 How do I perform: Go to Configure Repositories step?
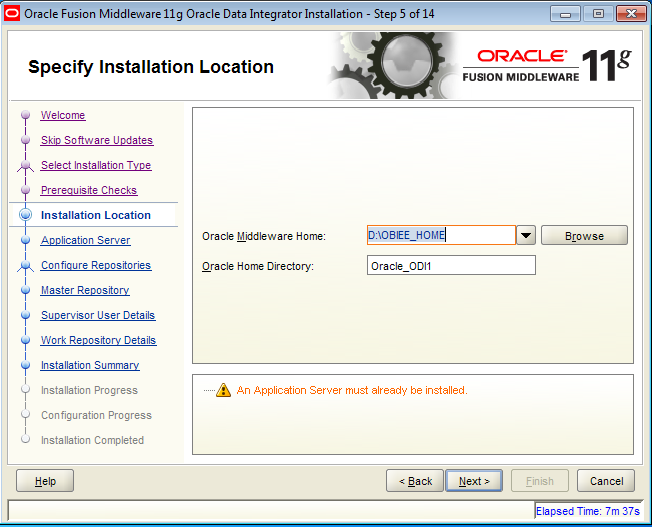click(96, 265)
